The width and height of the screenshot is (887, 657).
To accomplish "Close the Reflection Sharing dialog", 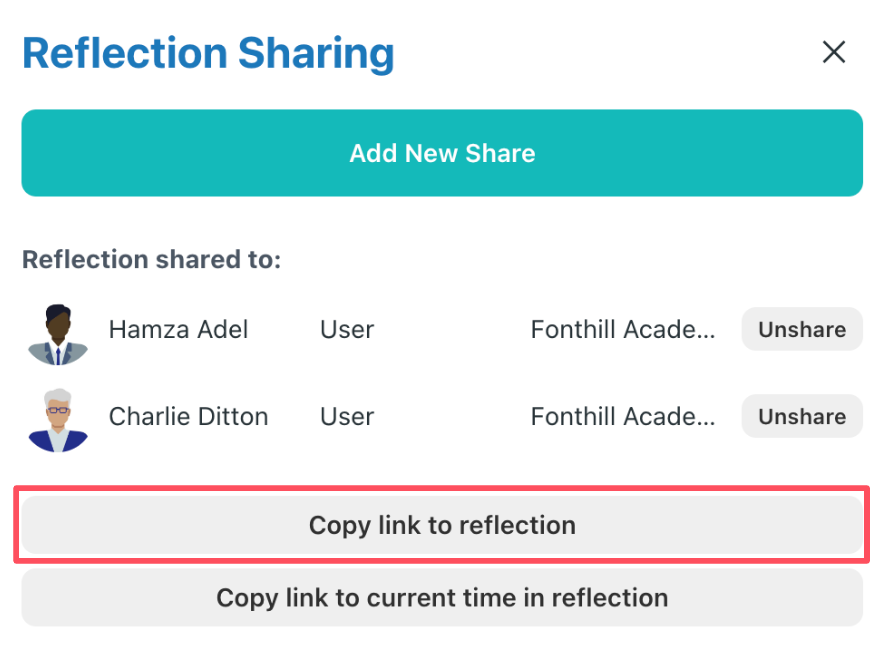I will click(x=834, y=53).
